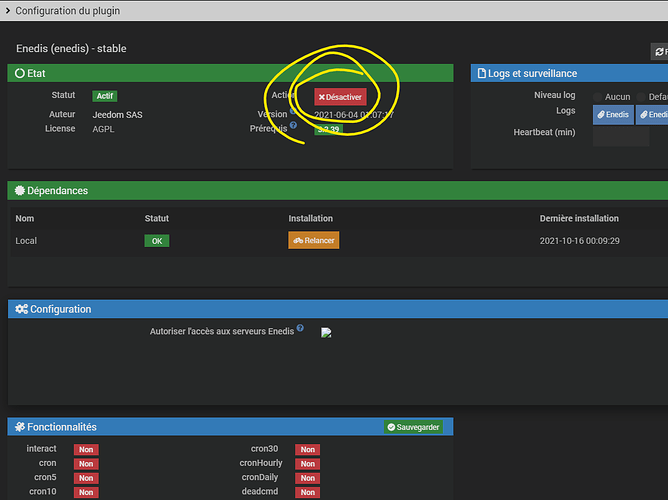Click the green Actif status badge
Viewport: 668px width, 500px height.
(x=105, y=96)
